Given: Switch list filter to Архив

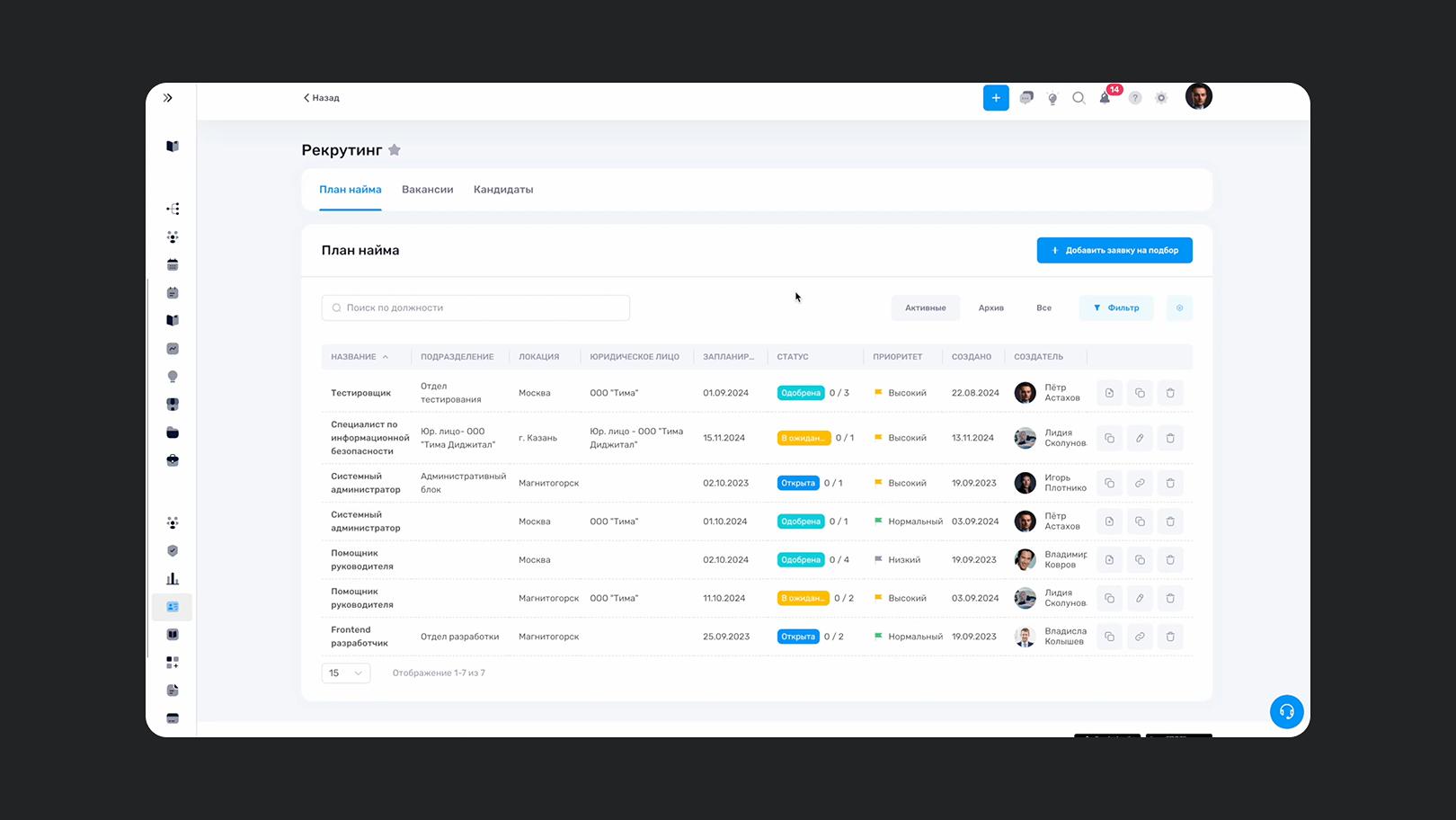Looking at the screenshot, I should coord(990,307).
